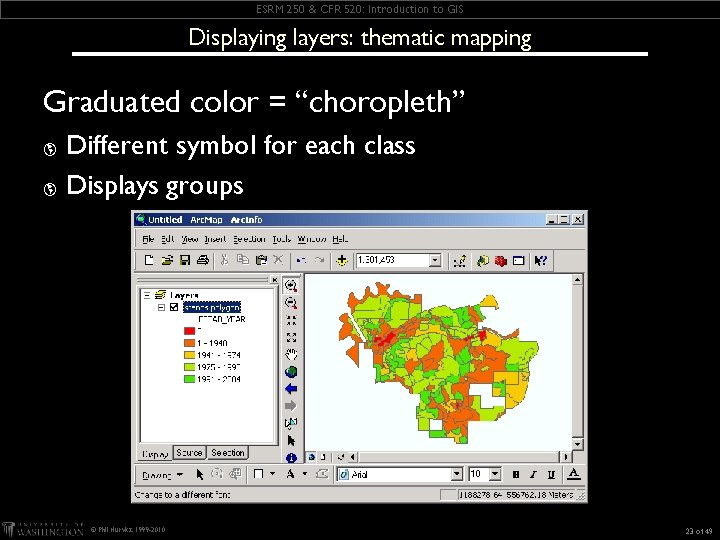Select the Zoom In tool

coord(291,285)
